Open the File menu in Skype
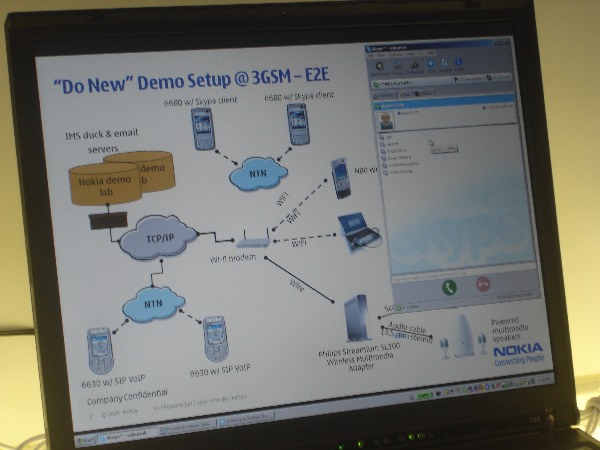 (371, 56)
